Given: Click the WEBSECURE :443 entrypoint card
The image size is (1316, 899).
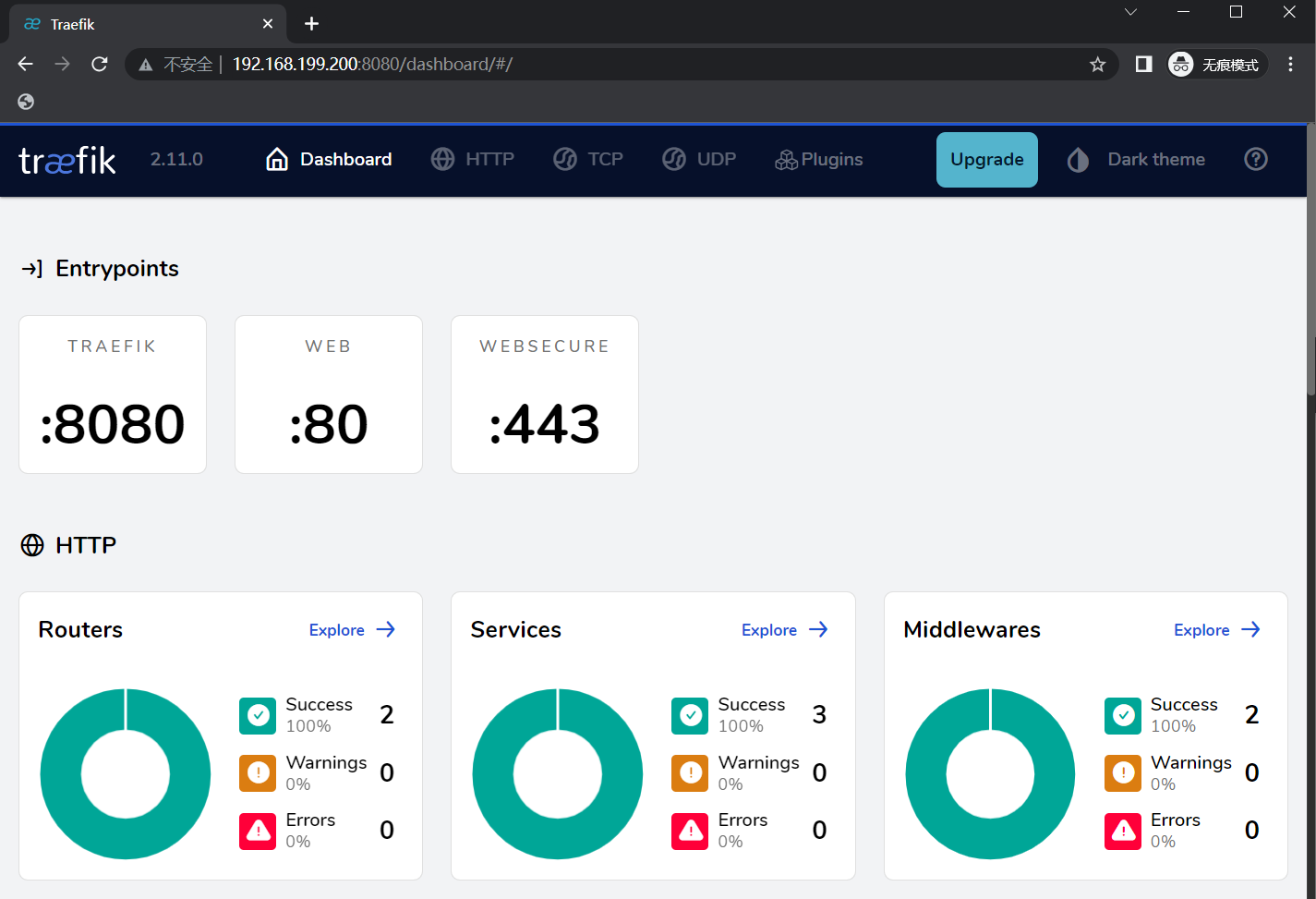Looking at the screenshot, I should 545,395.
